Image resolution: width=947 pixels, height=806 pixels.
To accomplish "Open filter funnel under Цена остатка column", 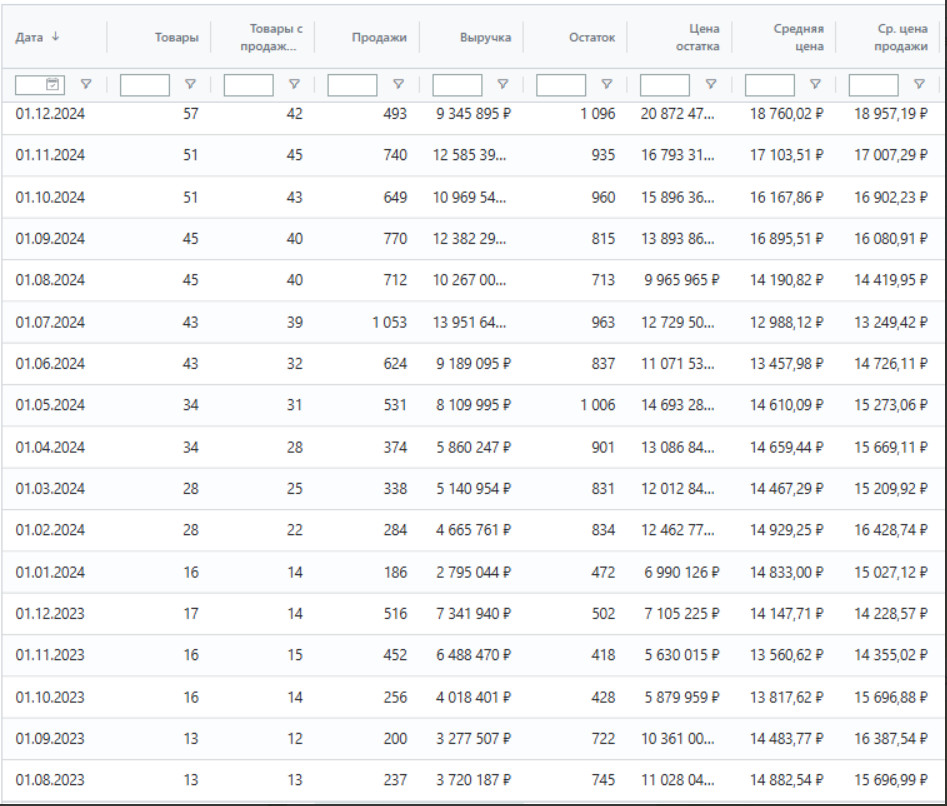I will click(x=710, y=85).
